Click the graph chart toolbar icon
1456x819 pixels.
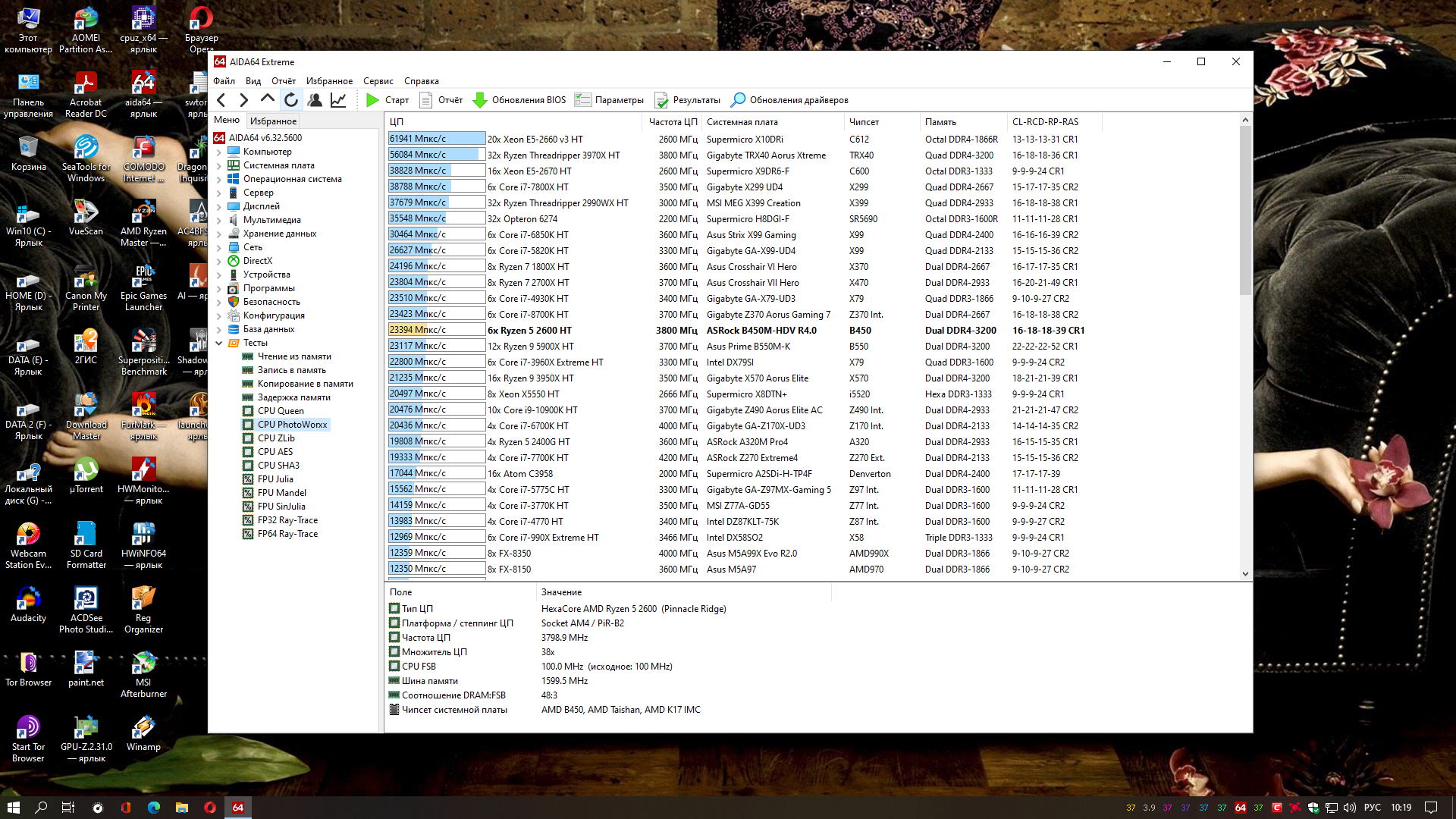click(x=338, y=100)
